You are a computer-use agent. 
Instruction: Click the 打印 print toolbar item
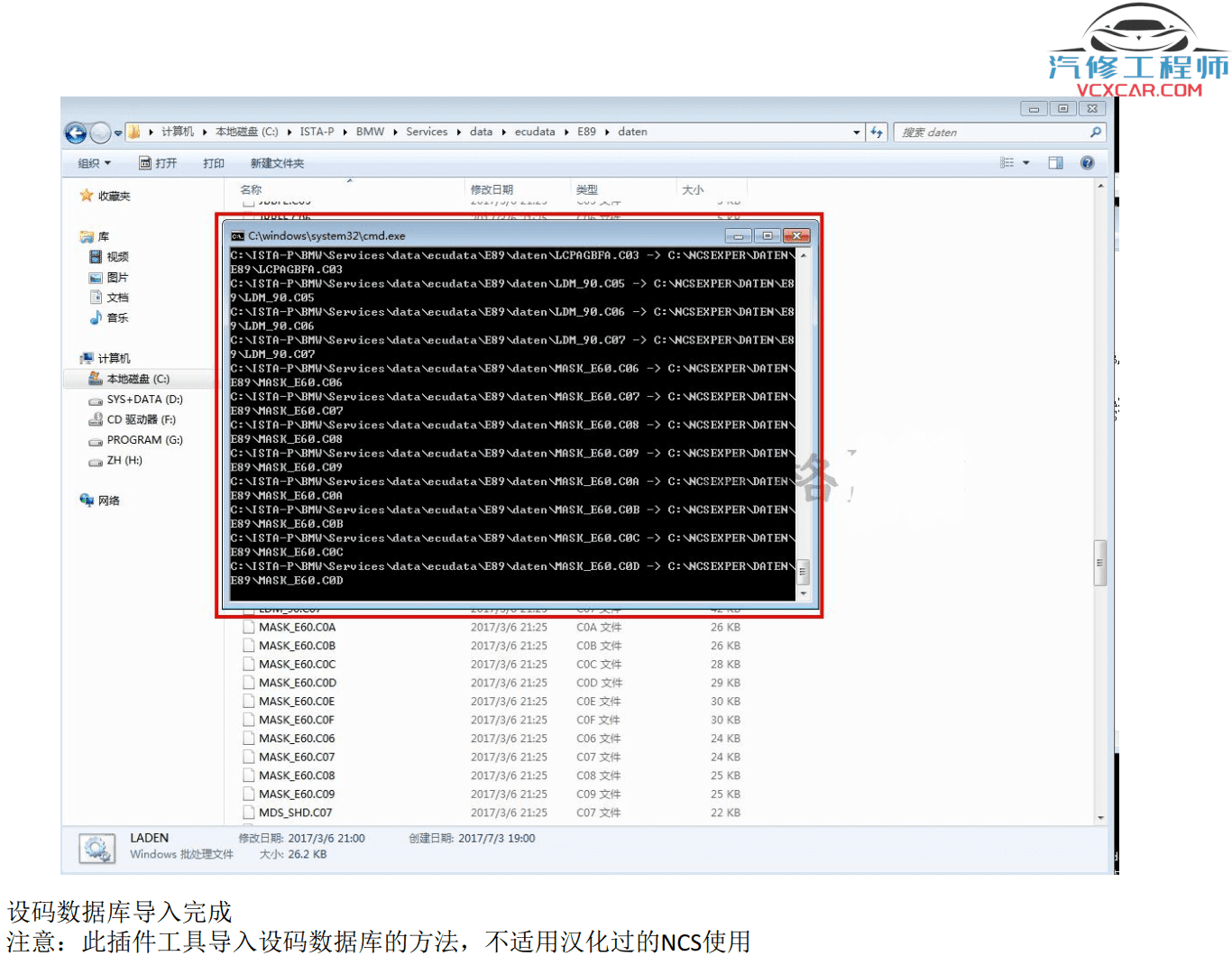214,163
